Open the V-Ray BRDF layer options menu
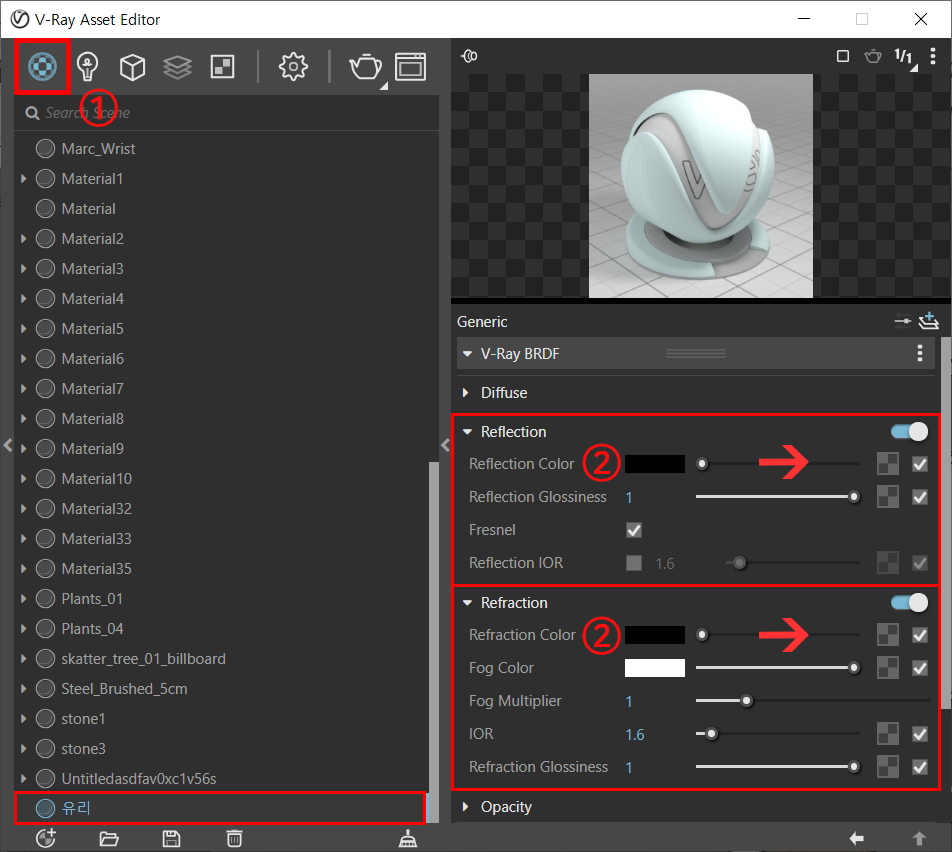The height and width of the screenshot is (852, 952). [920, 353]
